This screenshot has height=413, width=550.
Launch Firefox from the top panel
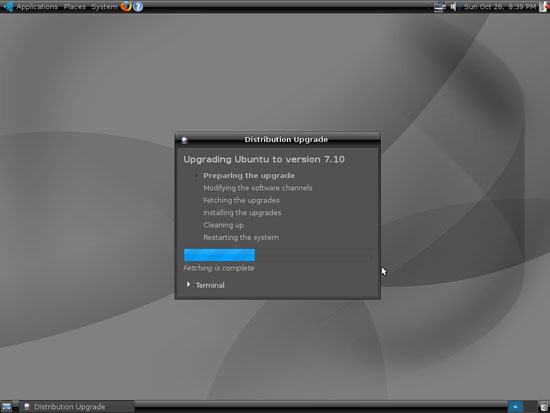click(126, 6)
